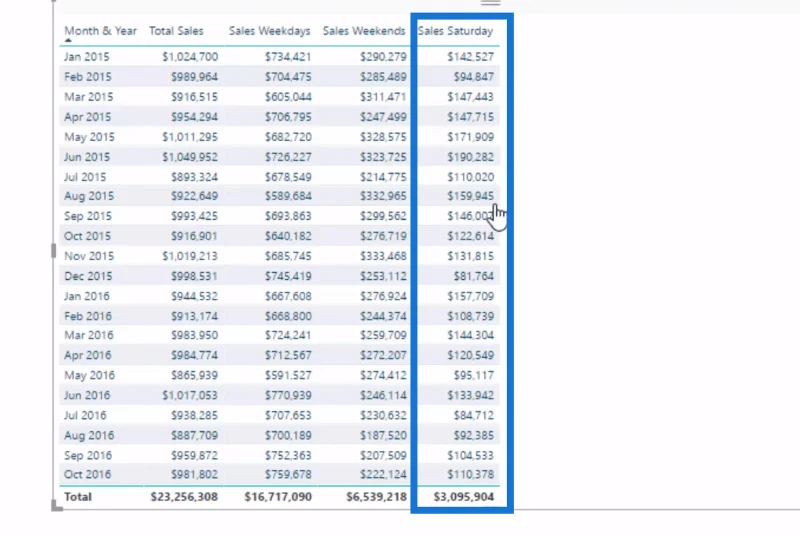
Task: Click the grand total $23,256,308
Action: (x=184, y=497)
